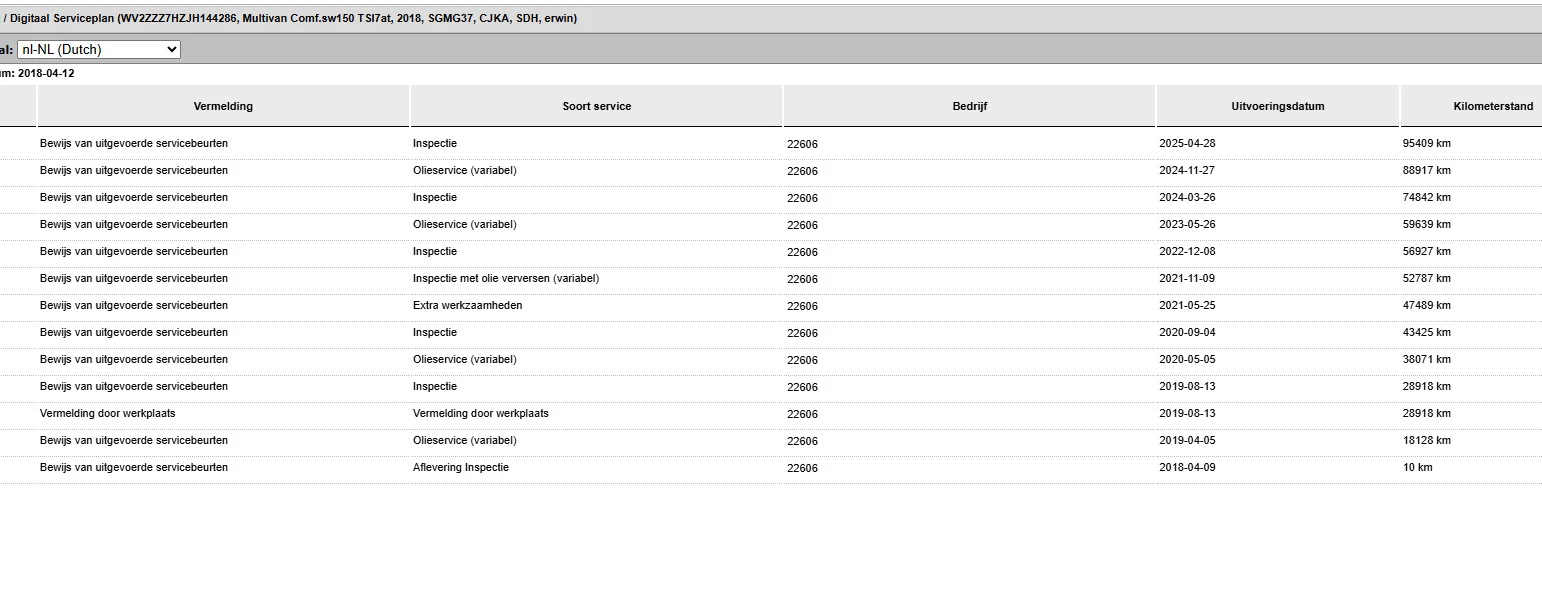This screenshot has width=1542, height=603.
Task: Click the Extra werkzaamheden service entry
Action: (467, 305)
